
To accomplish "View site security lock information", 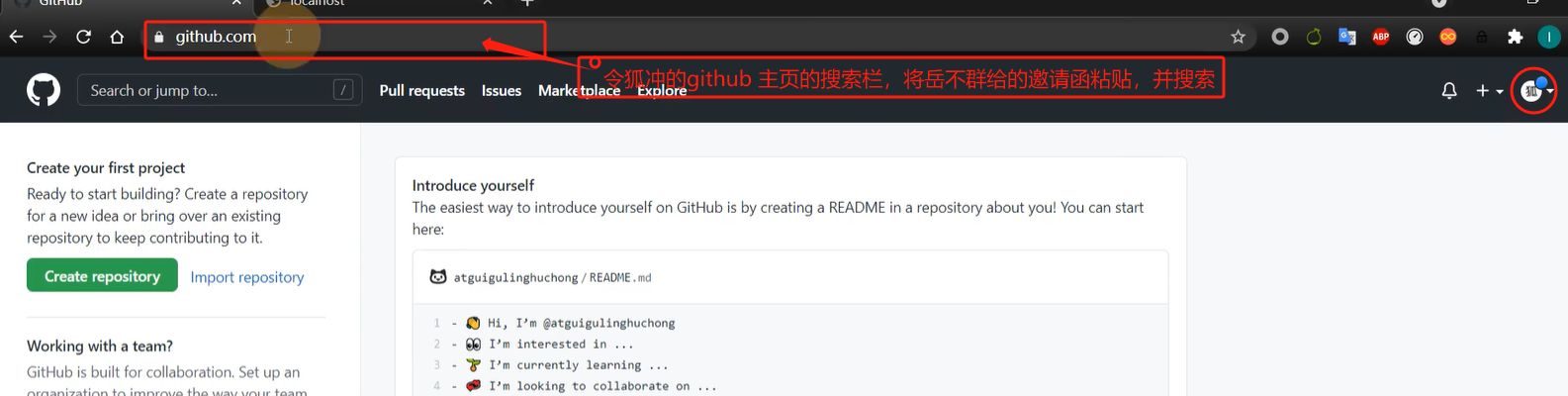I will [x=158, y=37].
